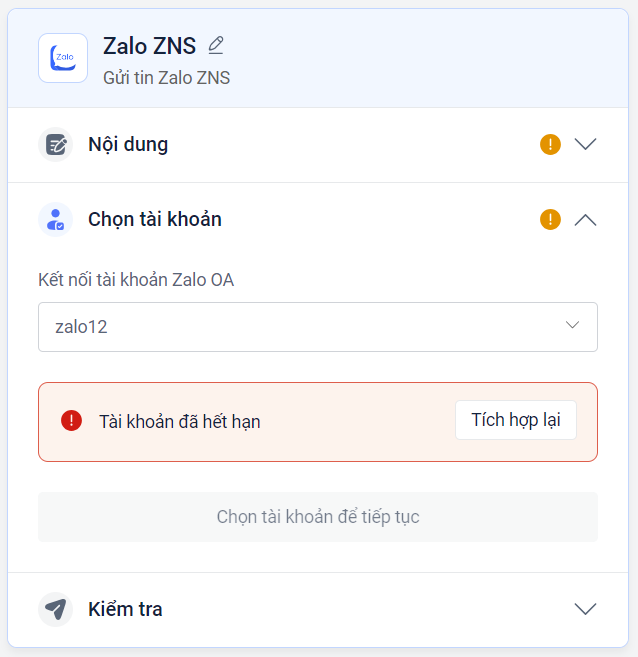Expand the Kiểm tra section chevron
This screenshot has height=657, width=638.
click(x=586, y=609)
